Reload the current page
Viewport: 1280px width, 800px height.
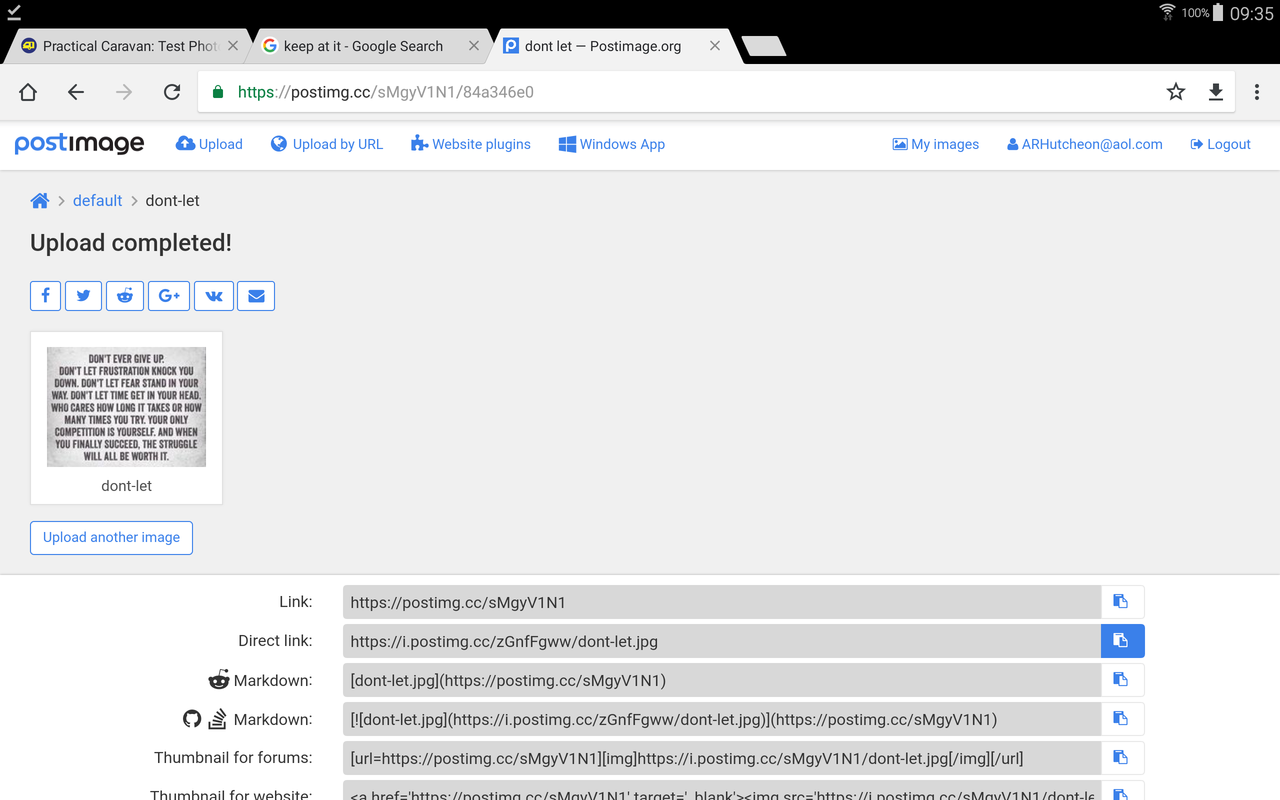coord(172,92)
